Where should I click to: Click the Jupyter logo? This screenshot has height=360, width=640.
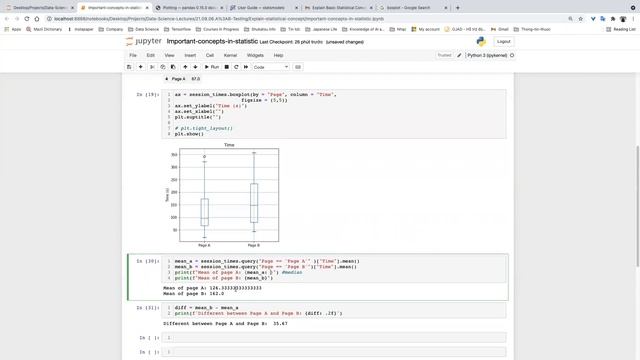pos(144,41)
